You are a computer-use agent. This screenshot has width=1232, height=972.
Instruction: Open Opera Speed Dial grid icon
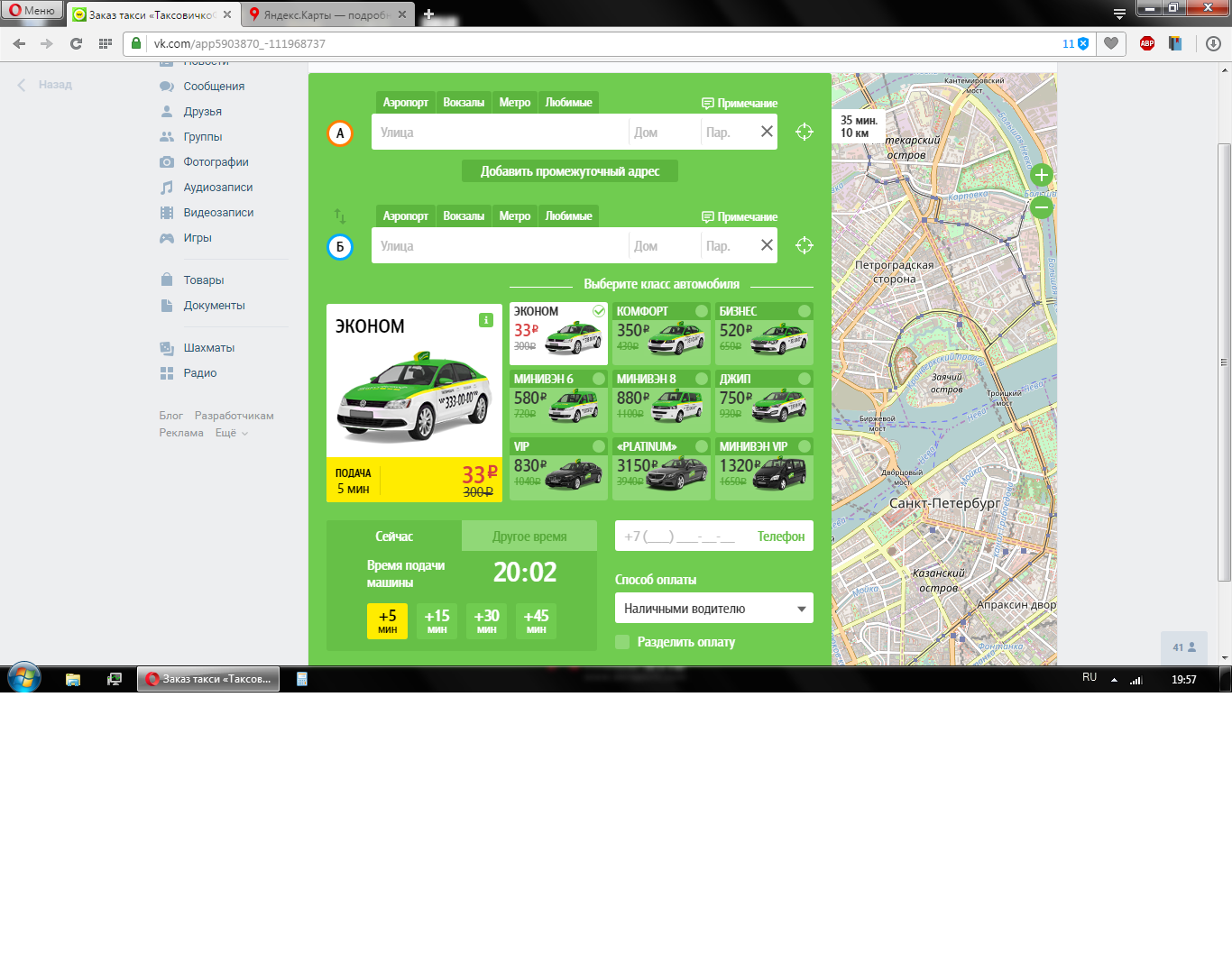pos(106,43)
